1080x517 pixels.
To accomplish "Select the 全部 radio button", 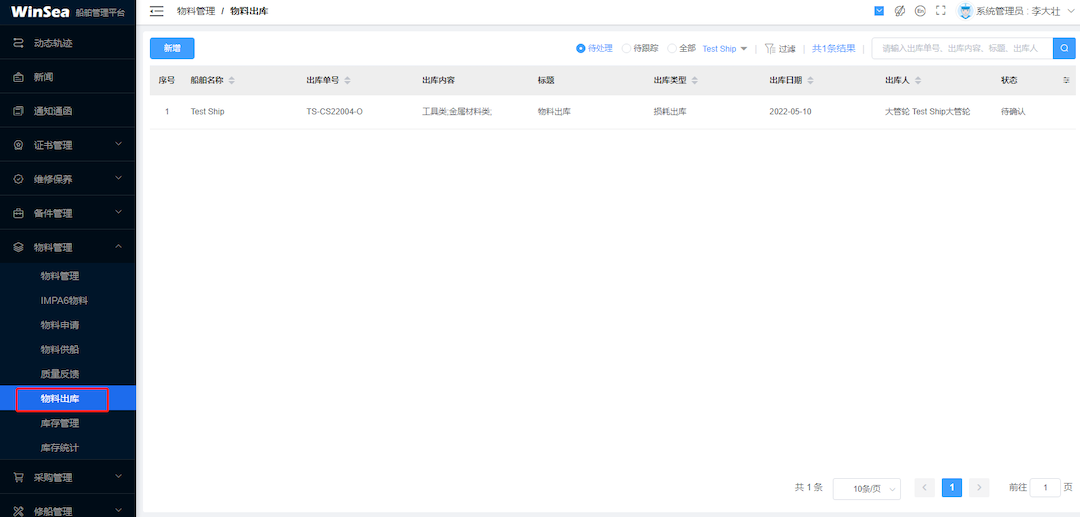I will (x=672, y=49).
